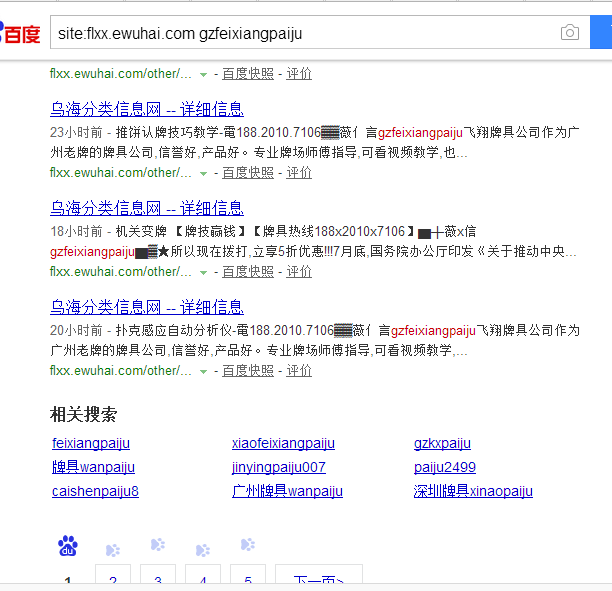Click the green URL of the 18小时前 result
The height and width of the screenshot is (591, 612).
pos(121,272)
